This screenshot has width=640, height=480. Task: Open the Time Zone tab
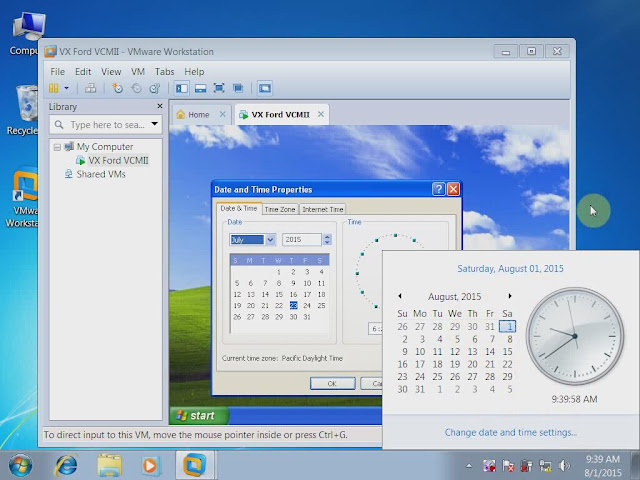(280, 209)
